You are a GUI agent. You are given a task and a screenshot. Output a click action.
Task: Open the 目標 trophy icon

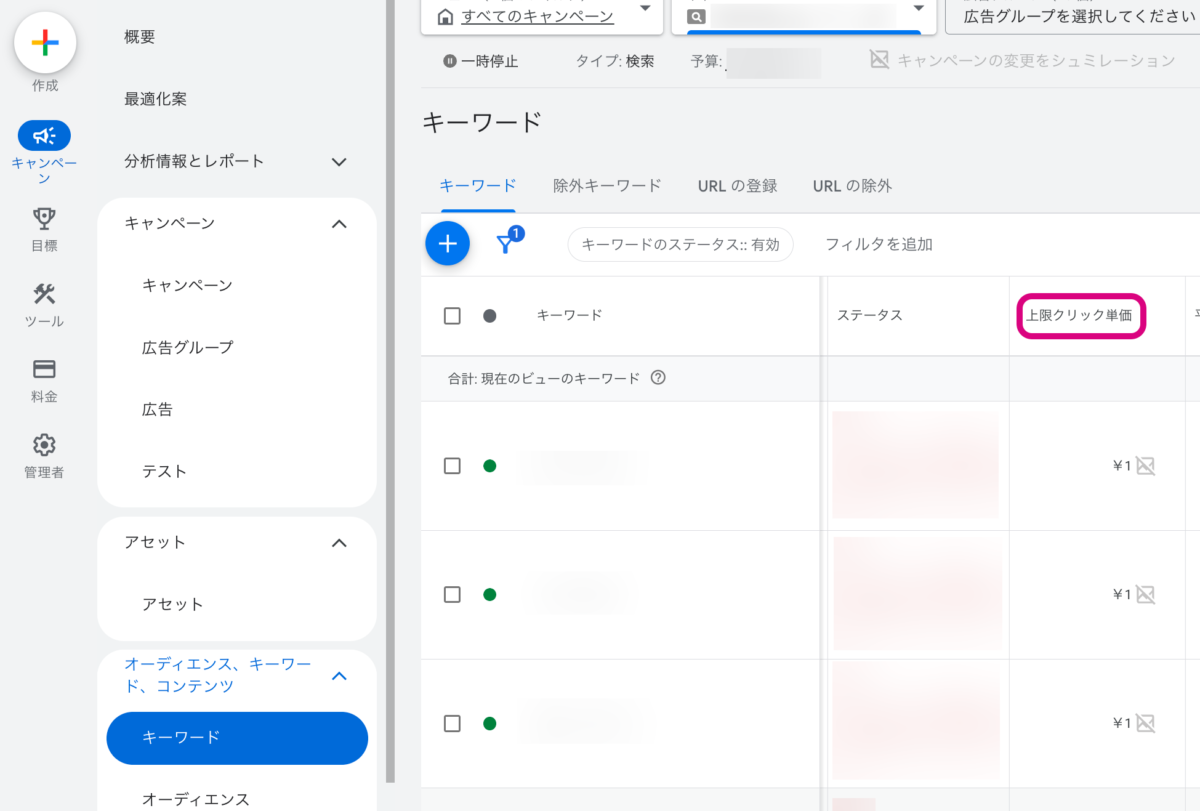44,219
